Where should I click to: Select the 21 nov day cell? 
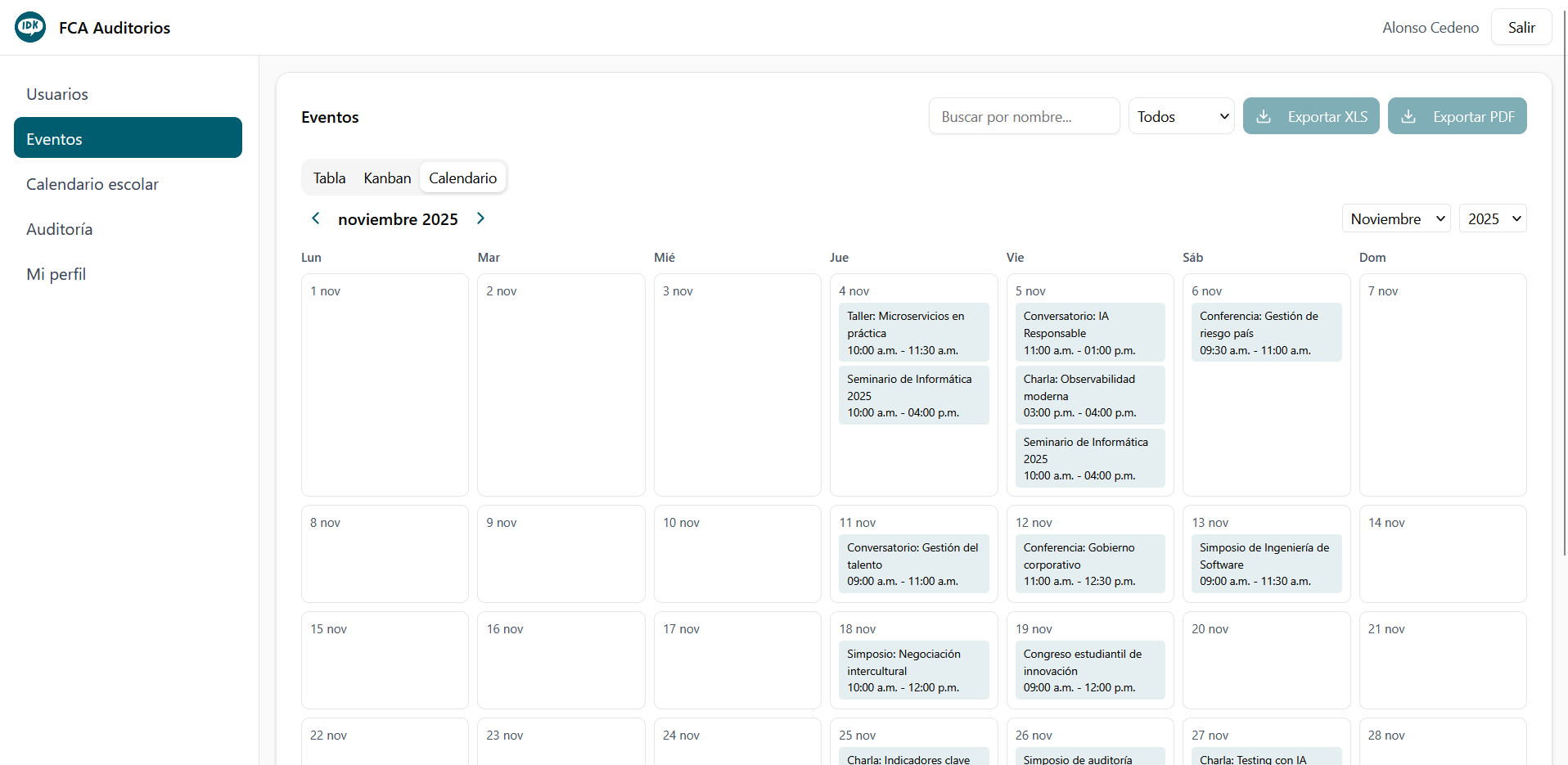(1443, 660)
